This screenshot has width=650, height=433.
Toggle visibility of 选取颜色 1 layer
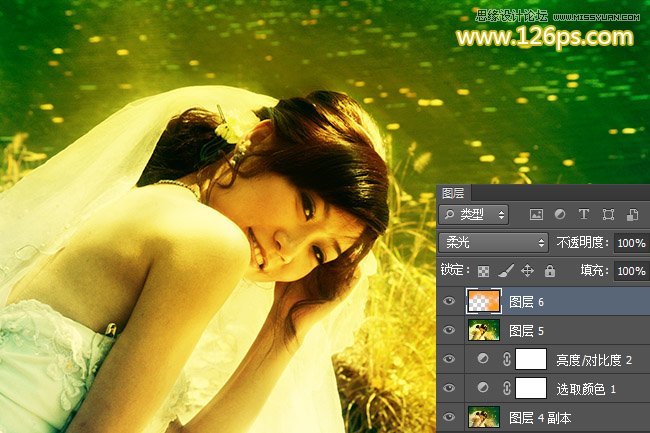449,388
